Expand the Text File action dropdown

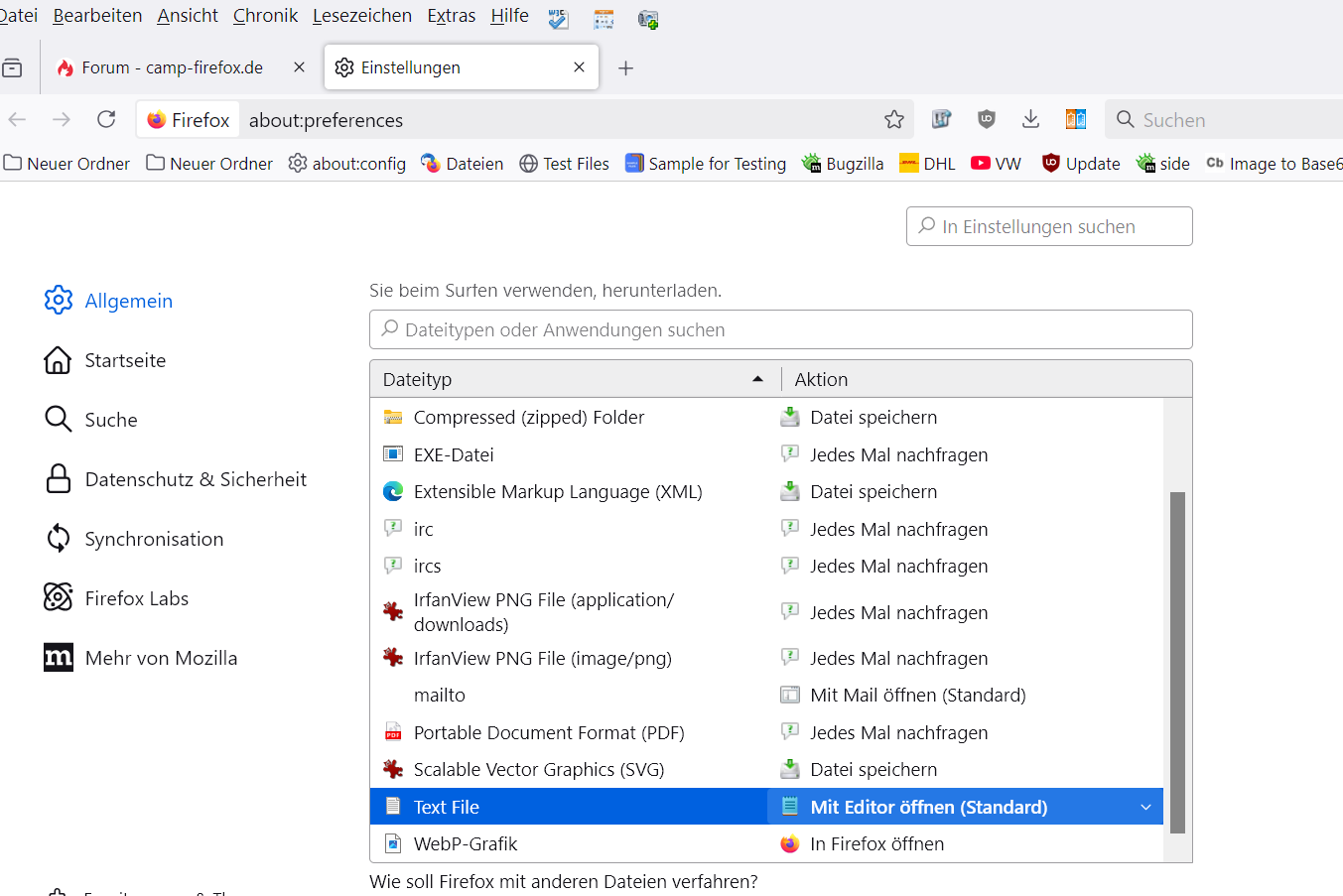pyautogui.click(x=1145, y=808)
